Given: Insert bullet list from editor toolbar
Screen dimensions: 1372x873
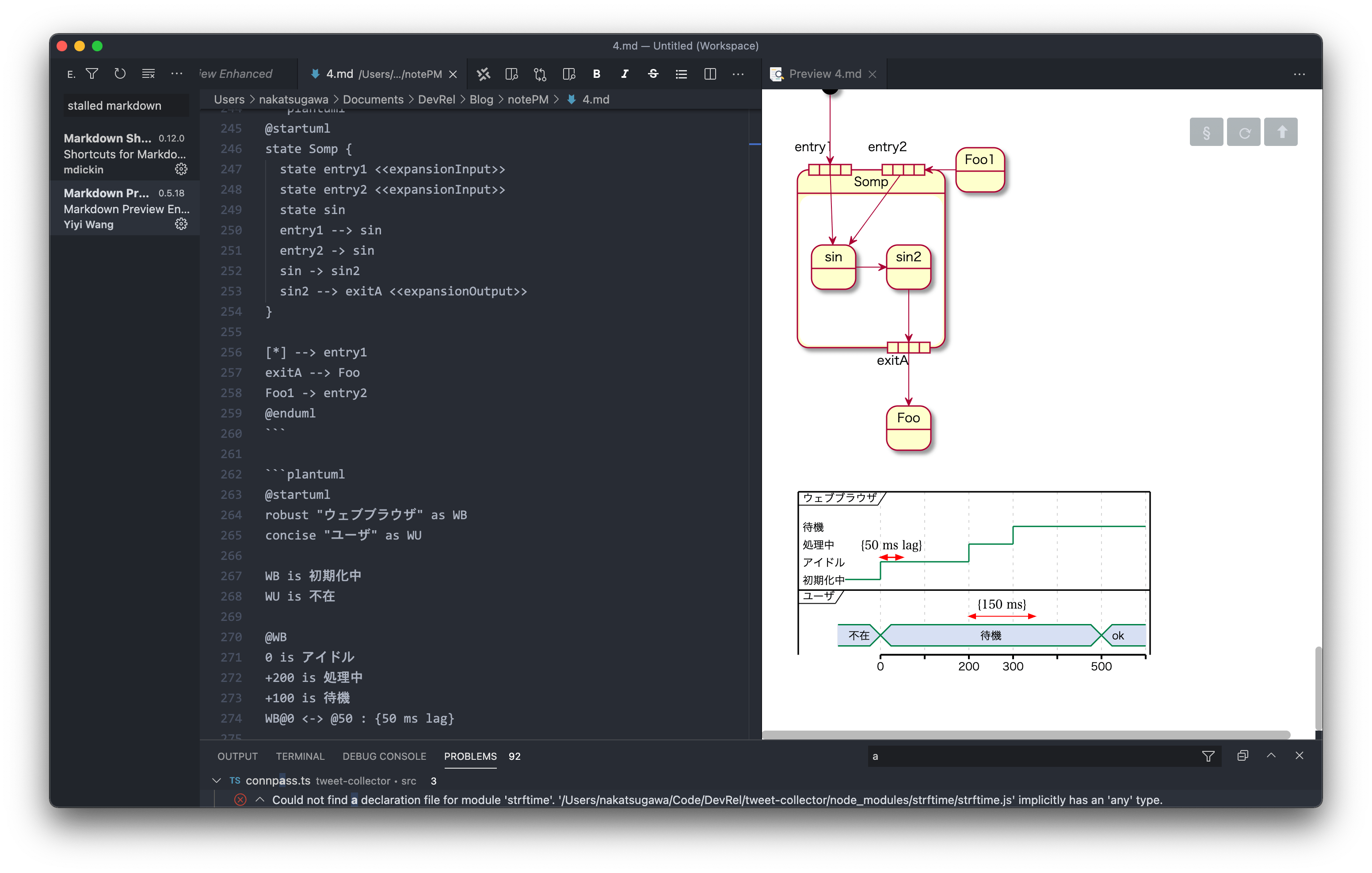Looking at the screenshot, I should (x=681, y=73).
